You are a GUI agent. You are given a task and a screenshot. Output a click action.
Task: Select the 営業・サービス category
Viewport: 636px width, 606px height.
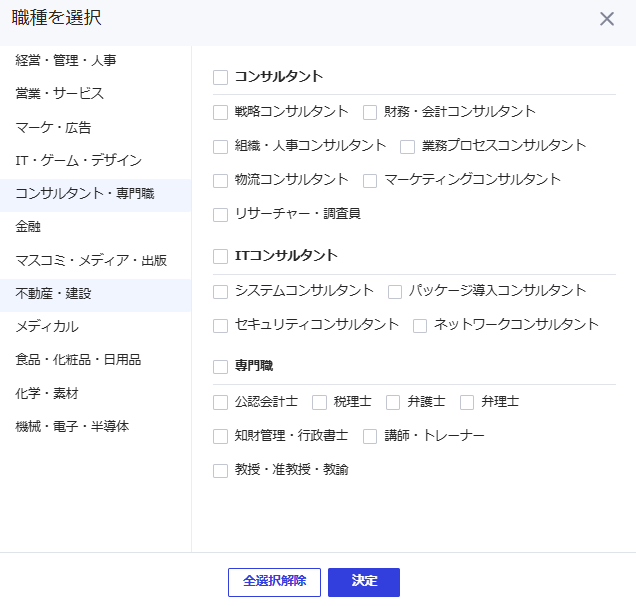[95, 94]
